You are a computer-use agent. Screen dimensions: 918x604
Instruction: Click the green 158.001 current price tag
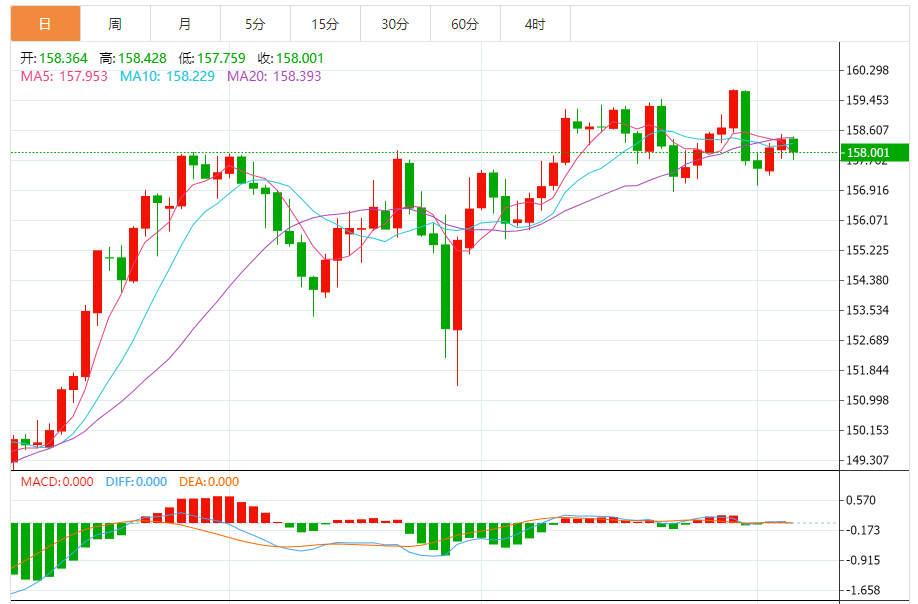click(875, 153)
